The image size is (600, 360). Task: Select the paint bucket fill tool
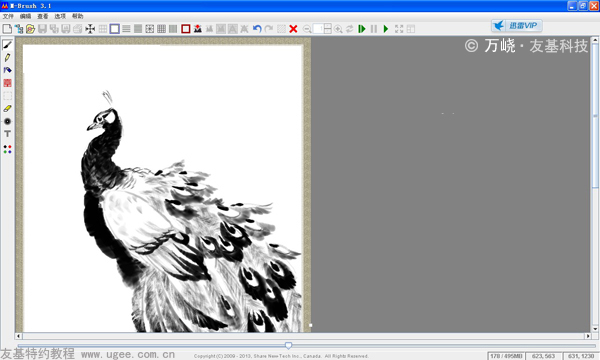point(7,70)
